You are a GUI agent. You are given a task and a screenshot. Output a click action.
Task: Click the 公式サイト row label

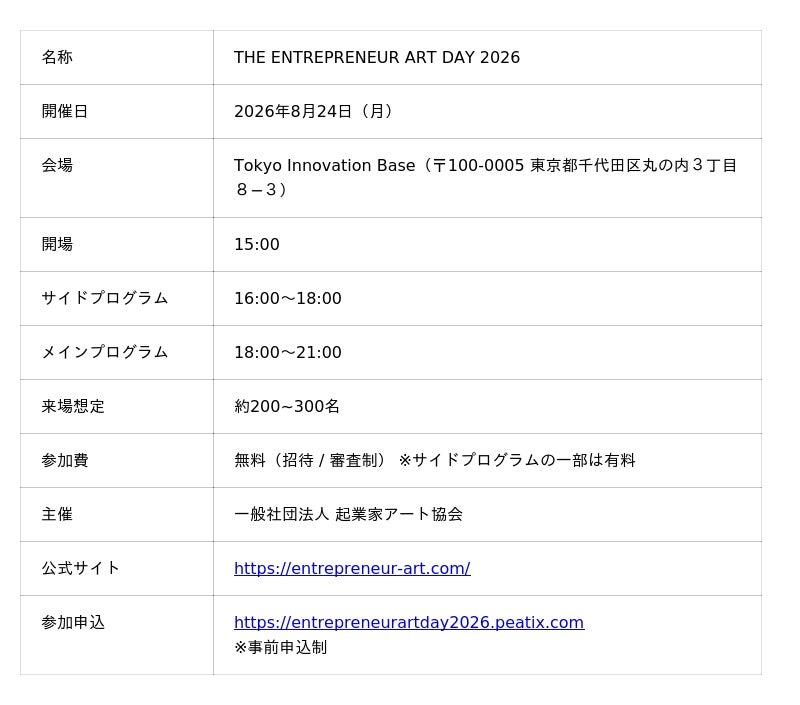[x=81, y=568]
